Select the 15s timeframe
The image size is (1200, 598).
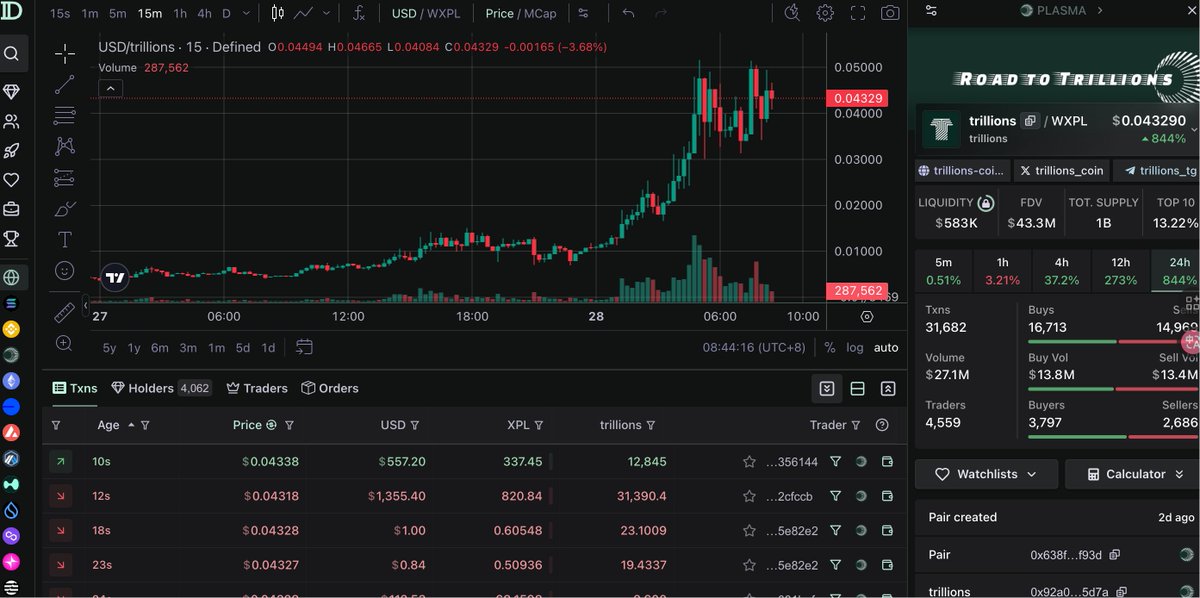click(x=60, y=13)
